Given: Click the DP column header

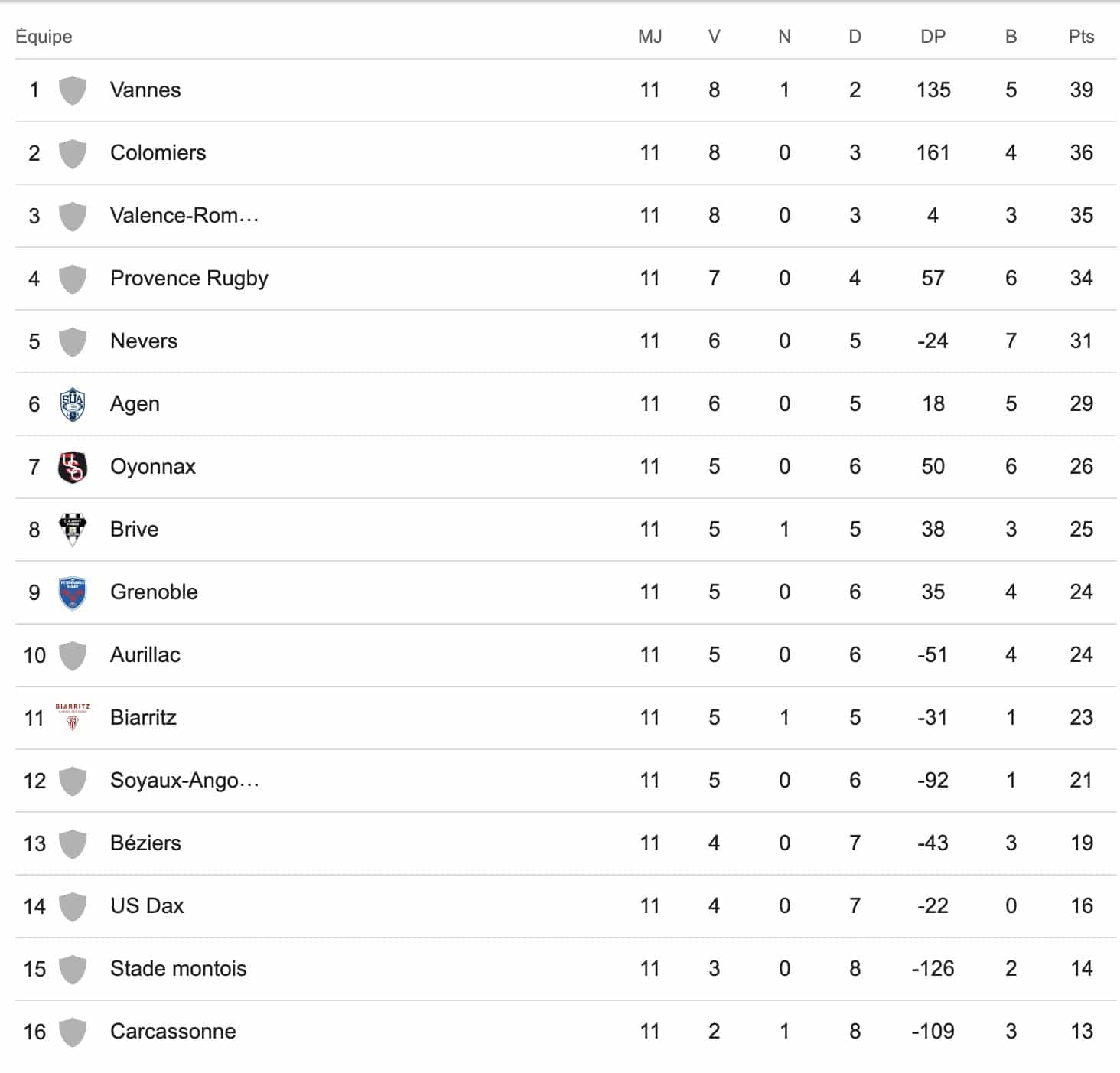Looking at the screenshot, I should coord(933,37).
